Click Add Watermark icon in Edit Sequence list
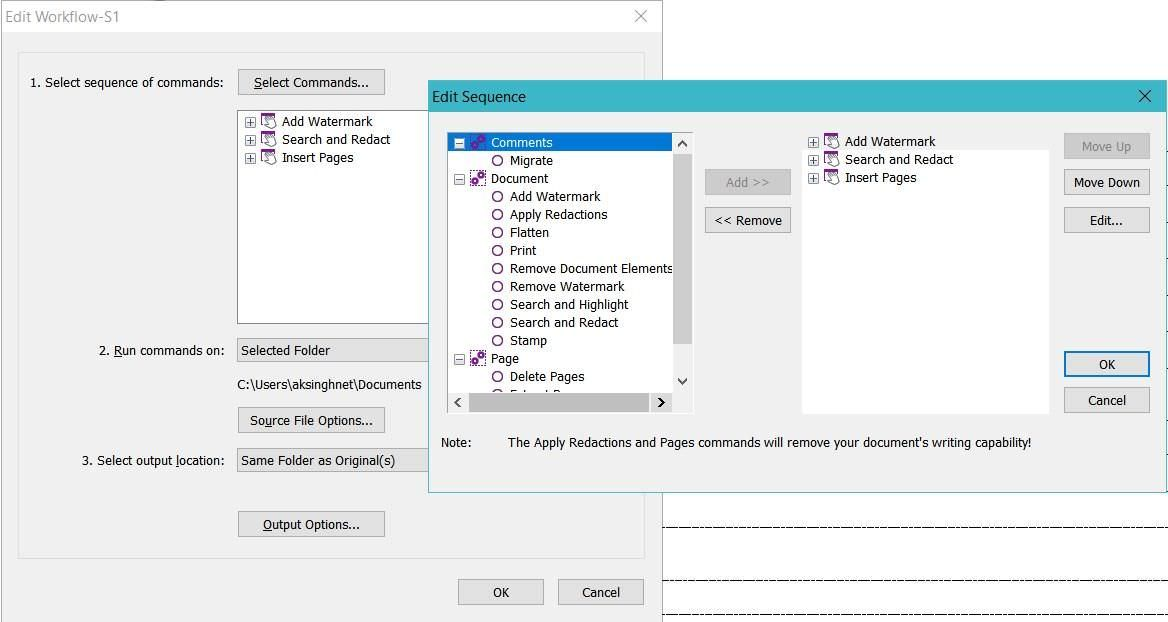 [x=831, y=141]
